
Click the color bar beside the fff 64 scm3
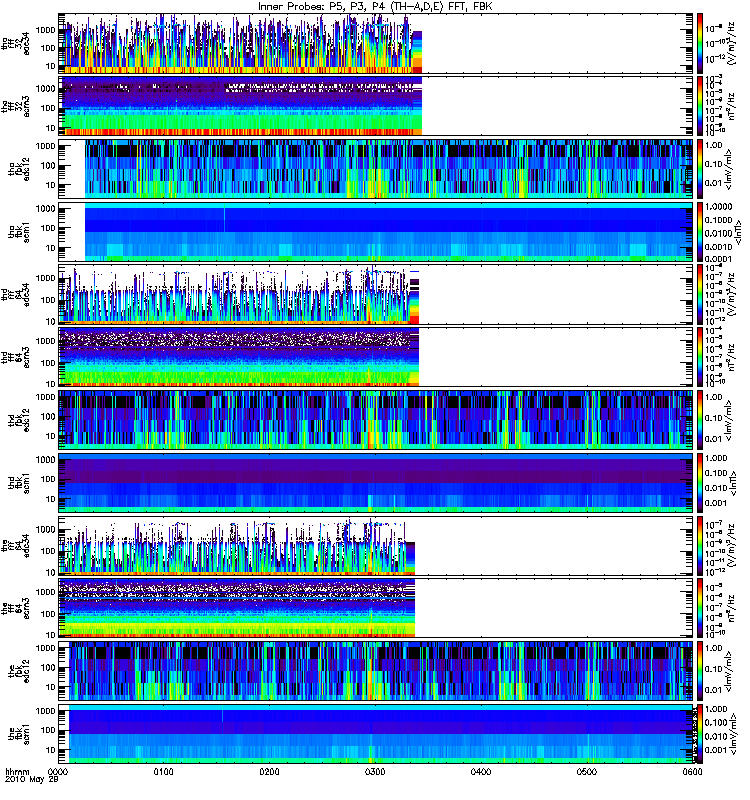click(x=700, y=608)
